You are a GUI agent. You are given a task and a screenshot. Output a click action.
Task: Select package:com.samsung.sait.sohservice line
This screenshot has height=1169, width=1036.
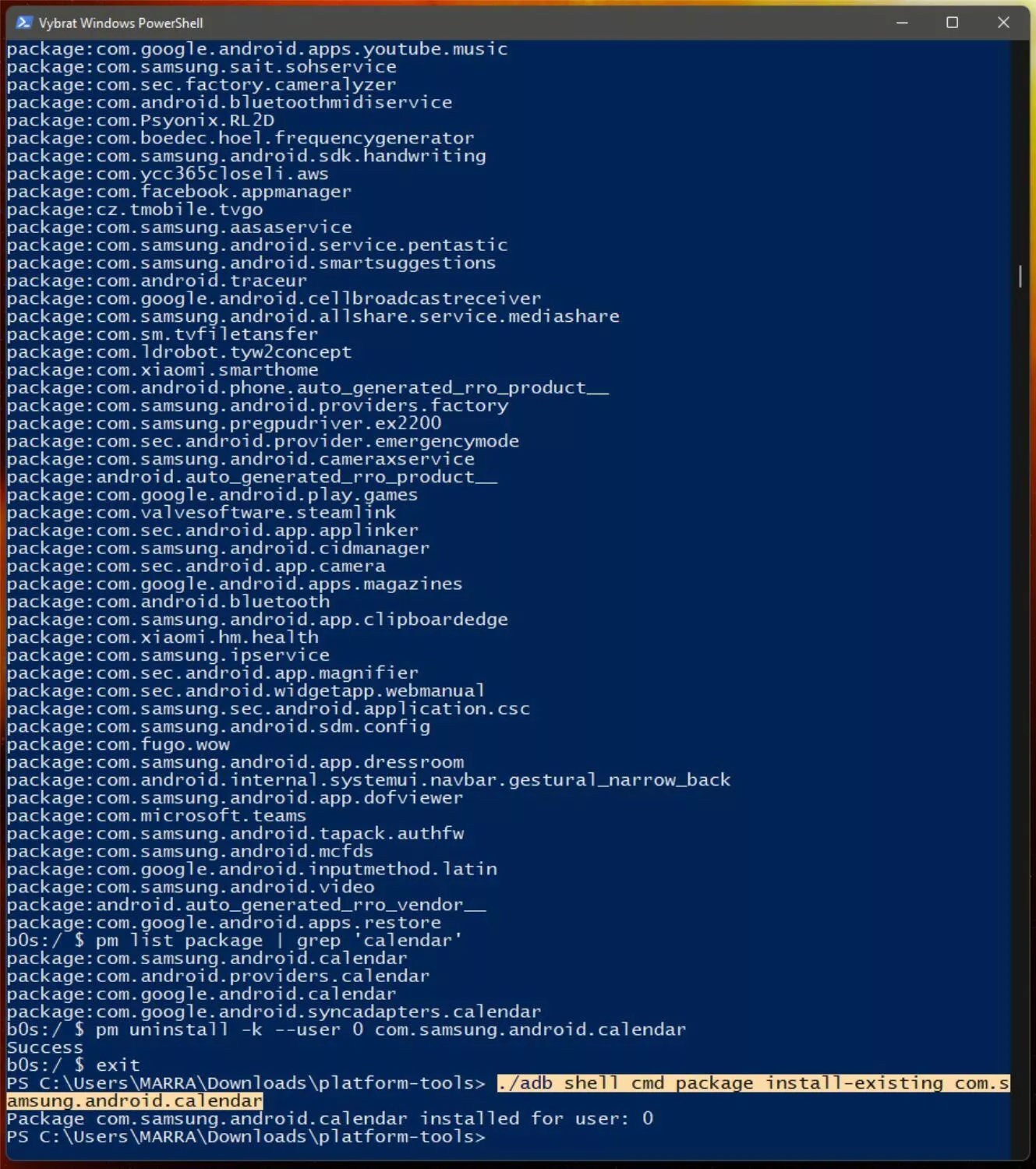pyautogui.click(x=202, y=67)
